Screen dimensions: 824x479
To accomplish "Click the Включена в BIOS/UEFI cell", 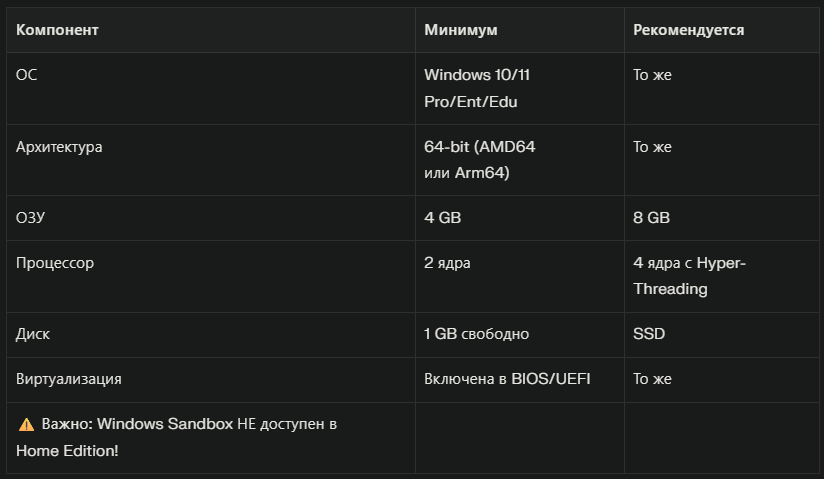I will coord(507,379).
